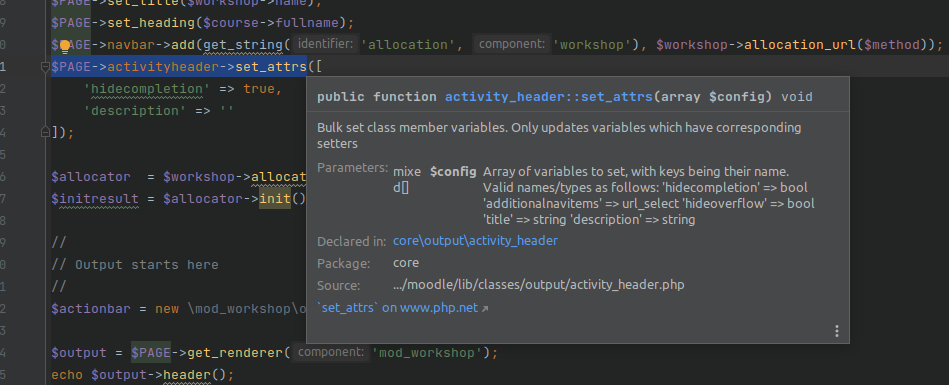The image size is (949, 385).
Task: Click the 'hidecompletion' array key in code
Action: click(x=147, y=89)
